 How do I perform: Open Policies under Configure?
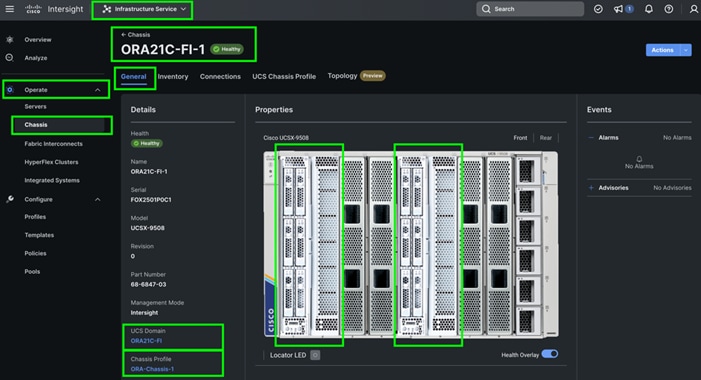click(x=35, y=253)
